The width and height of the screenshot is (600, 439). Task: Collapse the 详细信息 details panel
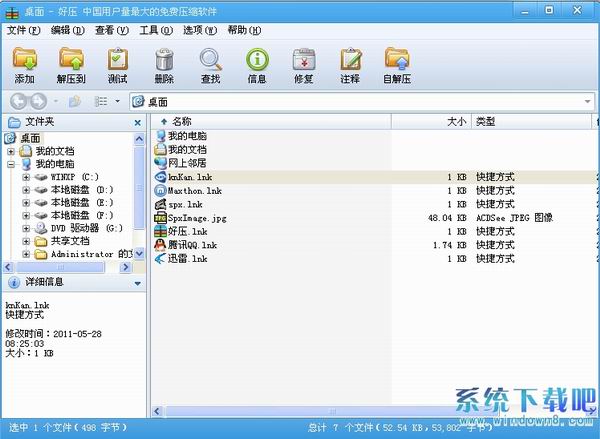(138, 284)
